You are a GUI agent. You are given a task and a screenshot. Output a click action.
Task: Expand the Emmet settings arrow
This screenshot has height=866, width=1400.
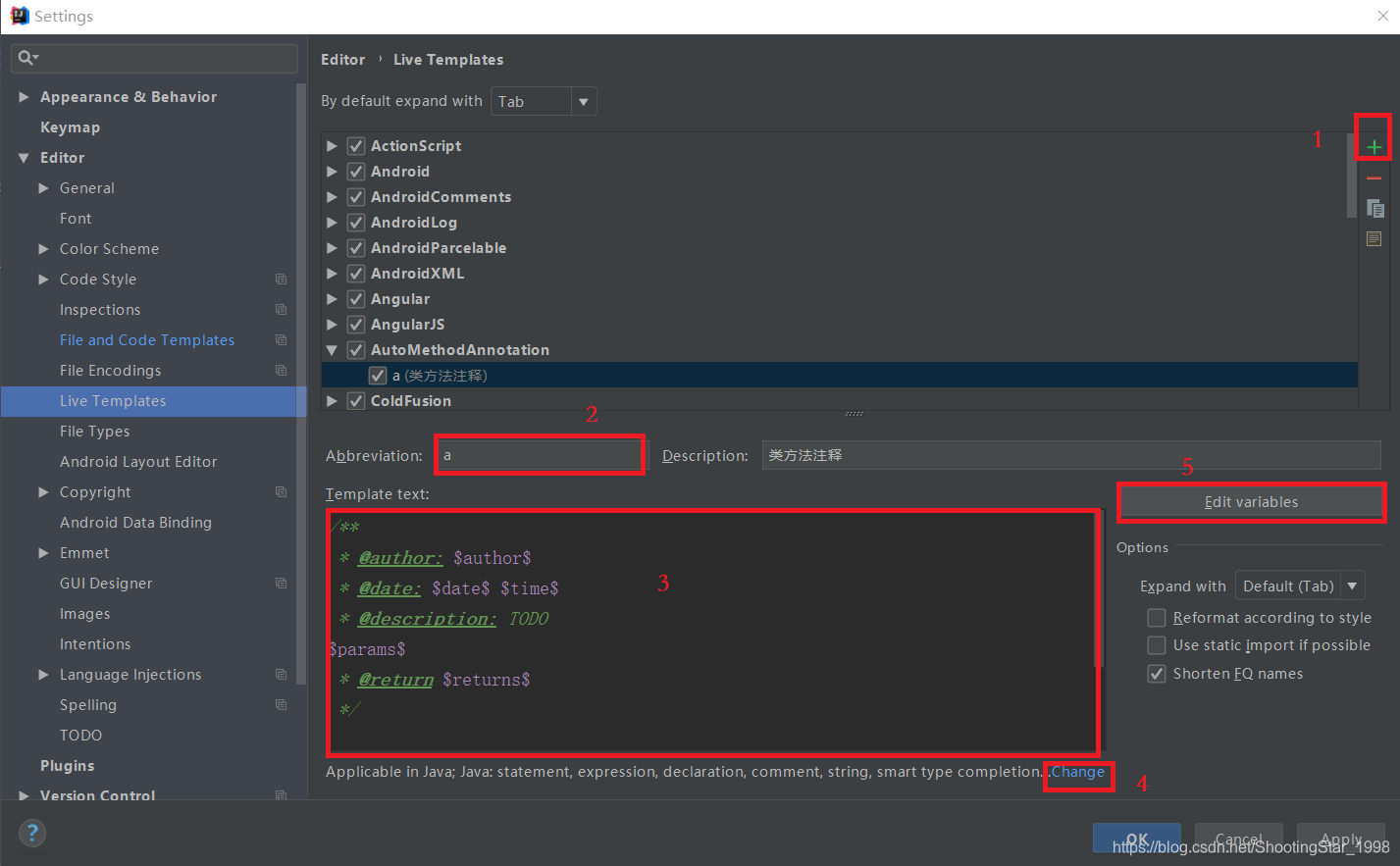(x=43, y=553)
